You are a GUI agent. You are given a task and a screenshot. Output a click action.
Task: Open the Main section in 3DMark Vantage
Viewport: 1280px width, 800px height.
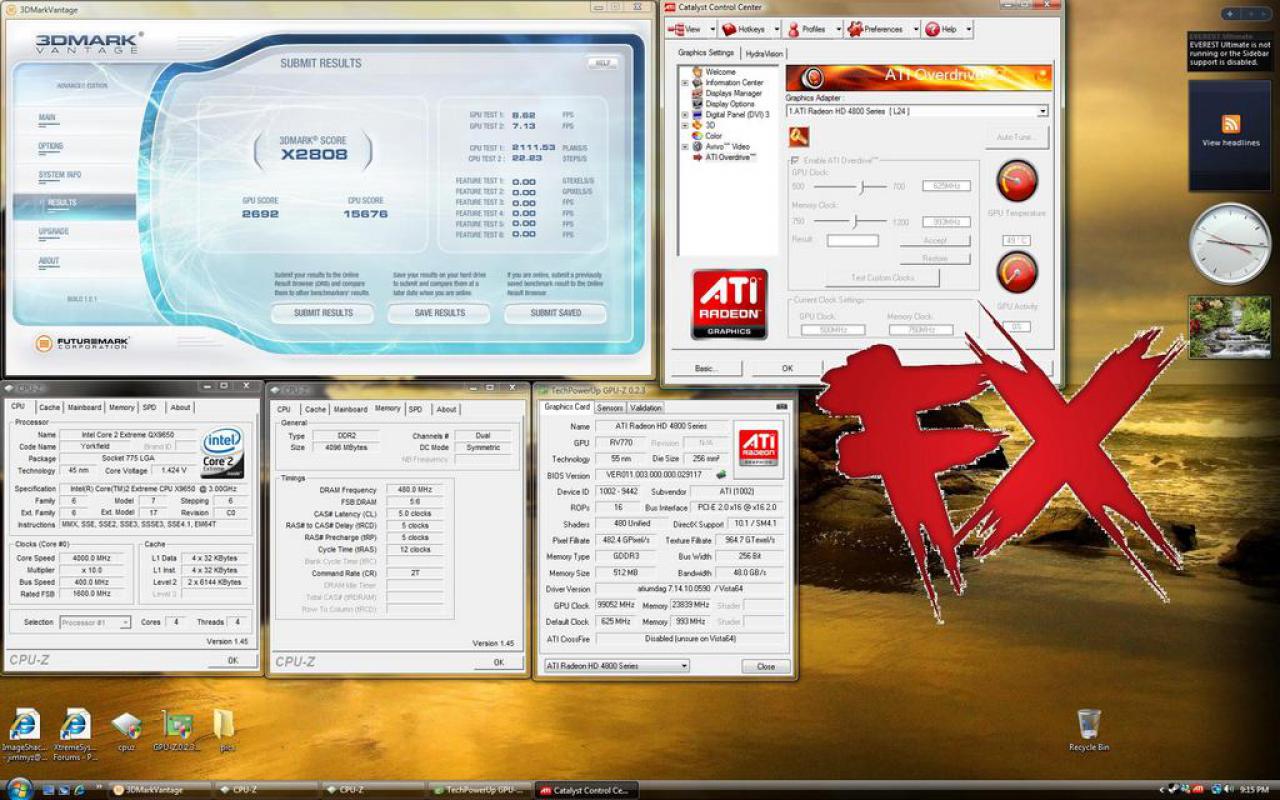47,118
